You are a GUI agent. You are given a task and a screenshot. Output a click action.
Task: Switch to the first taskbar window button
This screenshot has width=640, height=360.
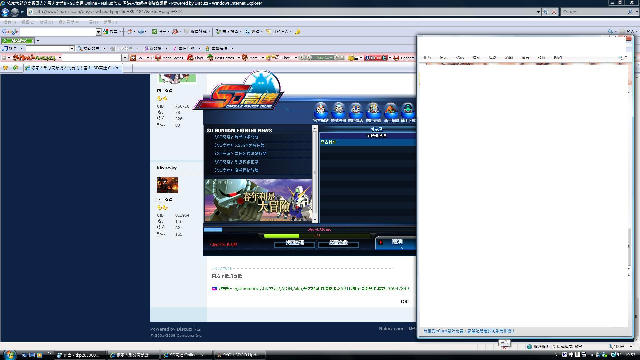click(x=80, y=355)
